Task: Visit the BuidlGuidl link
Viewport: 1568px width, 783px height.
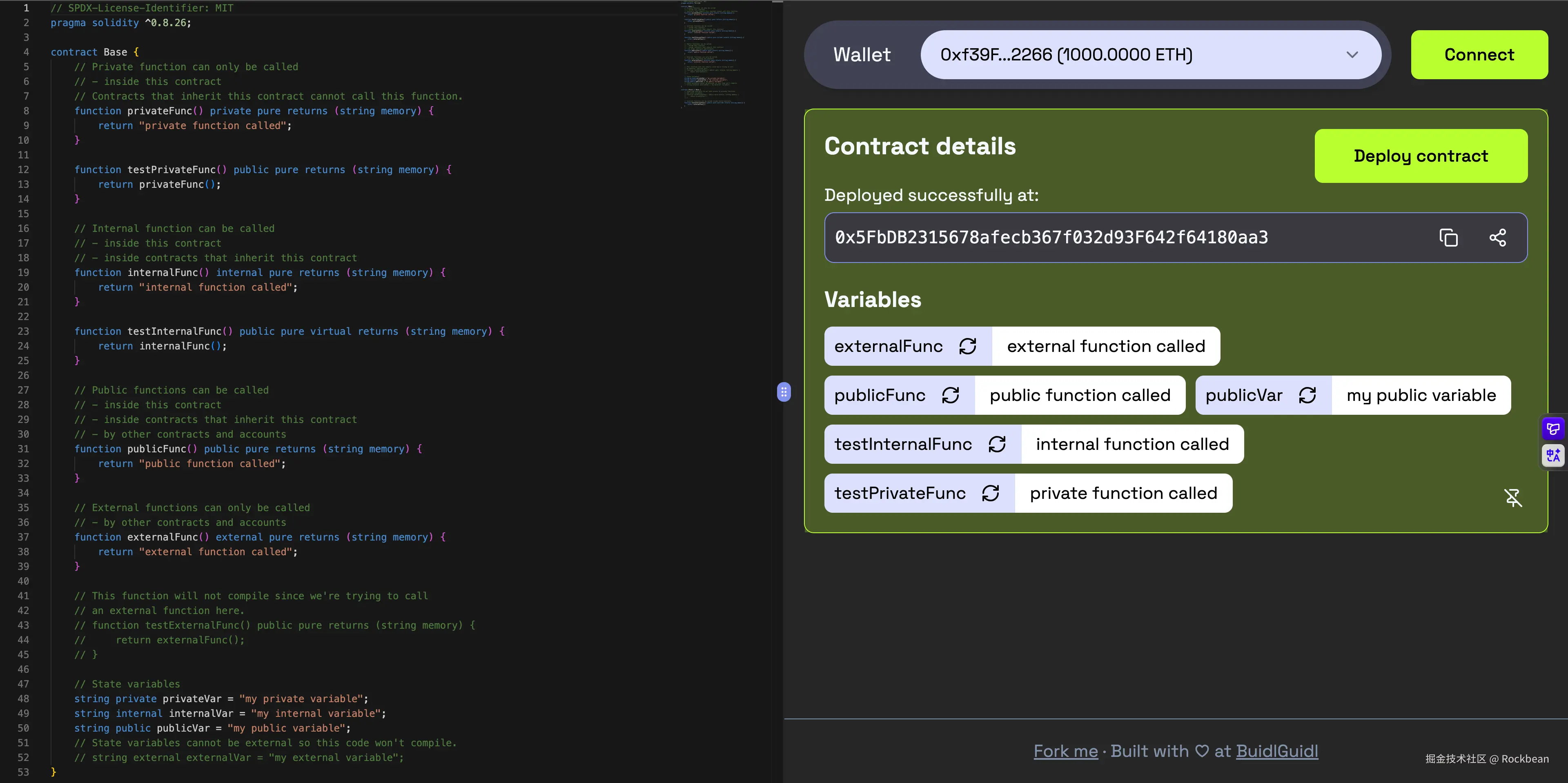Action: tap(1277, 751)
